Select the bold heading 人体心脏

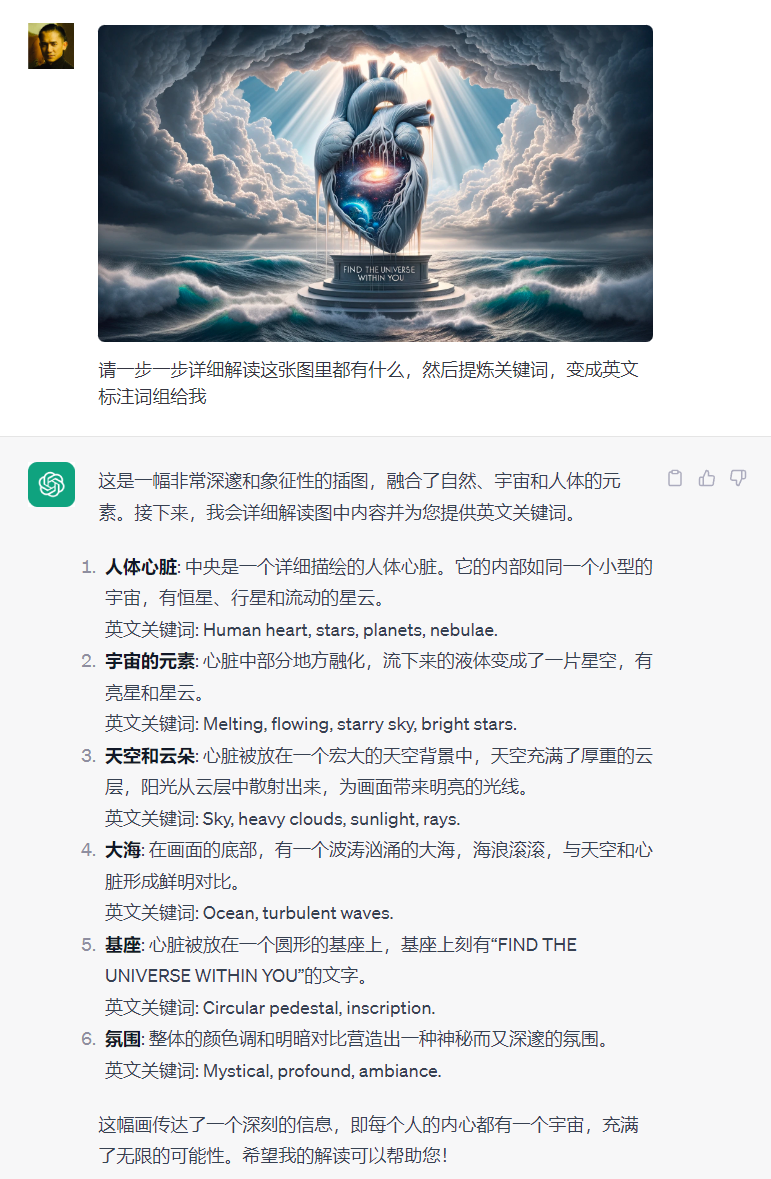(x=141, y=567)
